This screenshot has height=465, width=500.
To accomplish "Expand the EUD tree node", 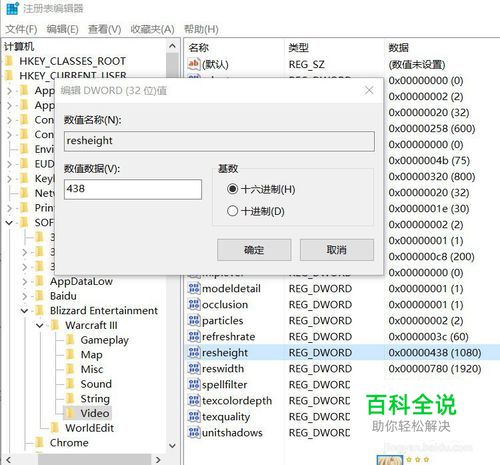I will click(x=9, y=164).
